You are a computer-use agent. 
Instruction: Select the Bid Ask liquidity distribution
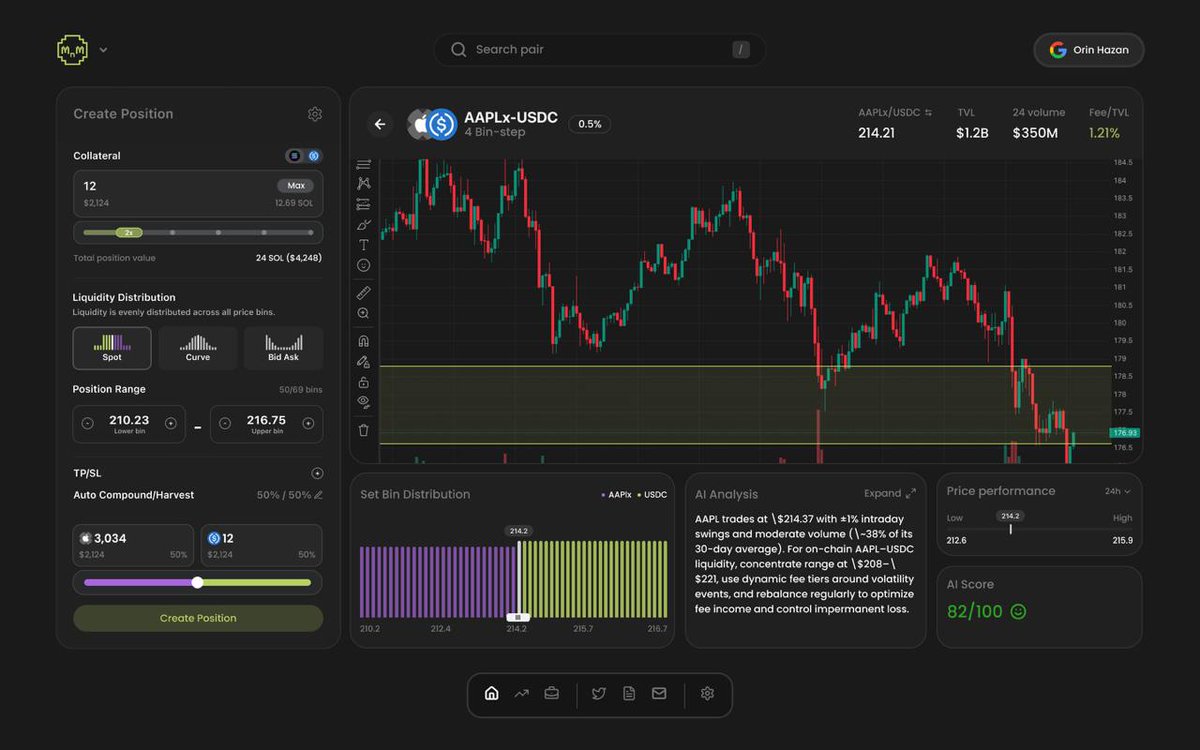tap(283, 348)
